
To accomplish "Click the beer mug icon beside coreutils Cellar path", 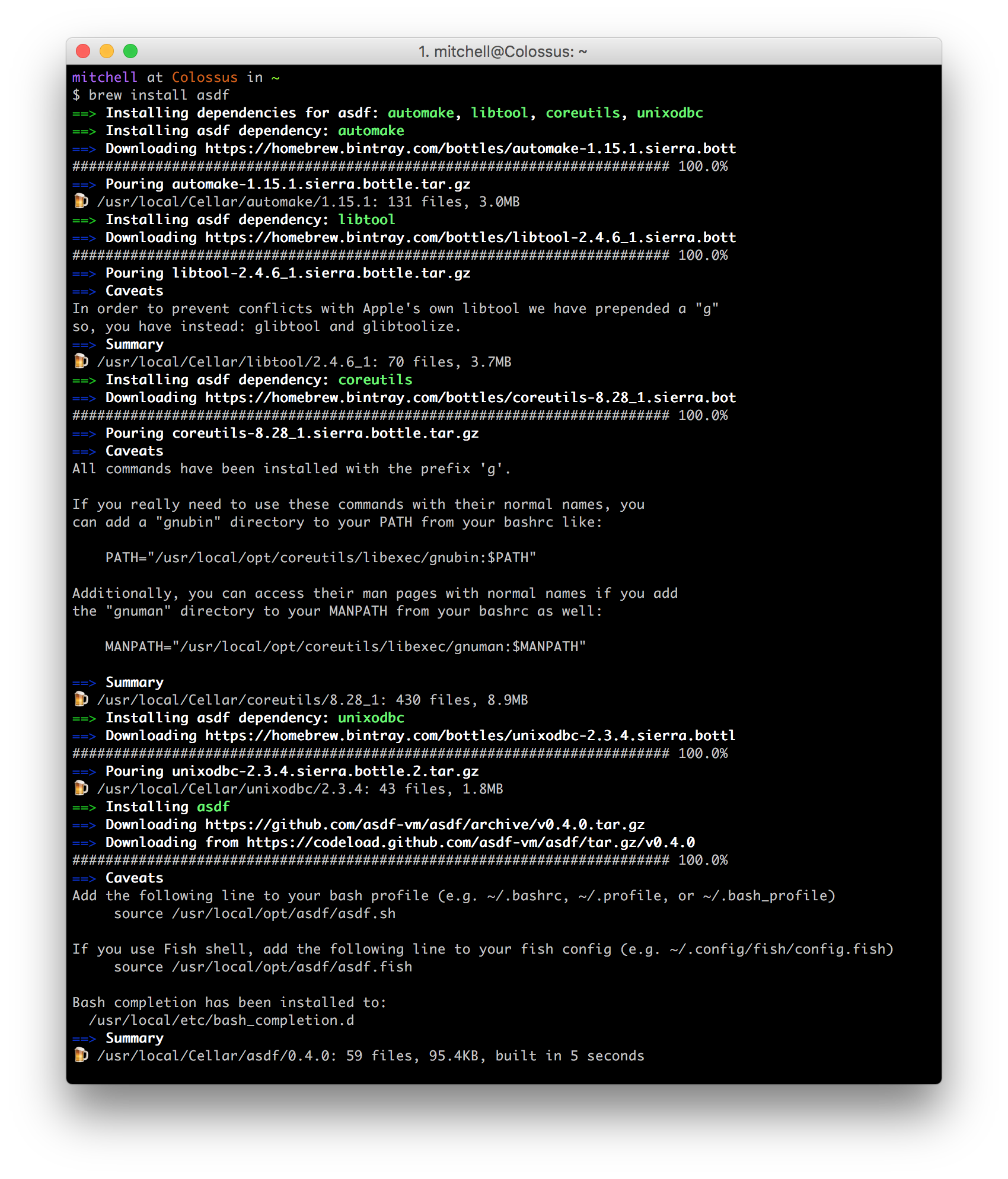I will [x=81, y=699].
